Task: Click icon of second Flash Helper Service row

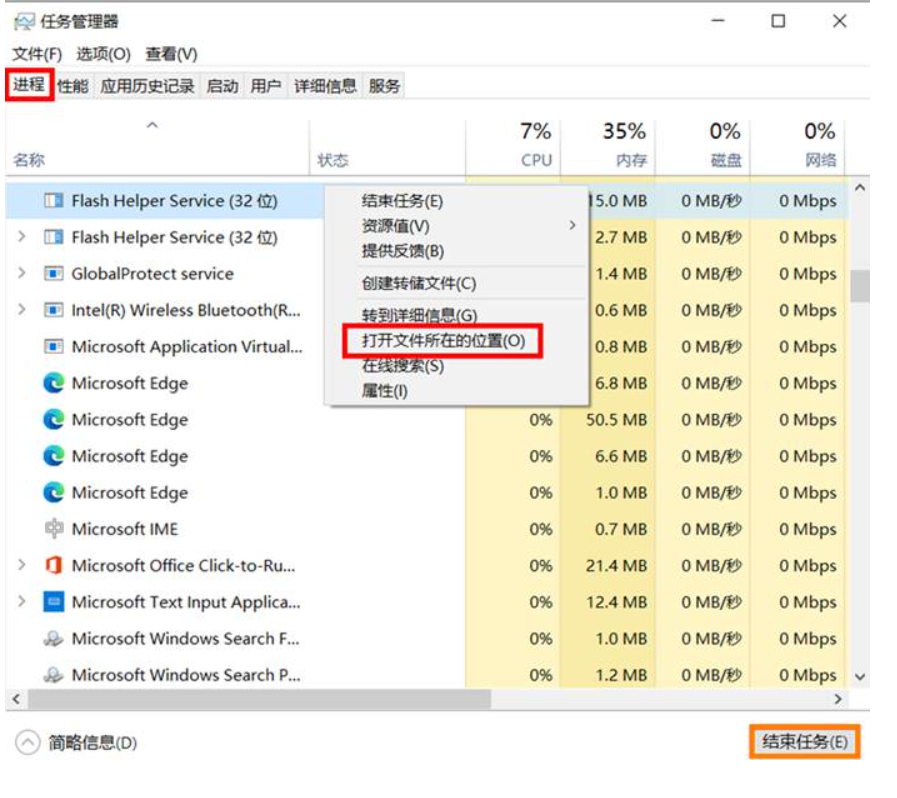Action: pyautogui.click(x=54, y=237)
